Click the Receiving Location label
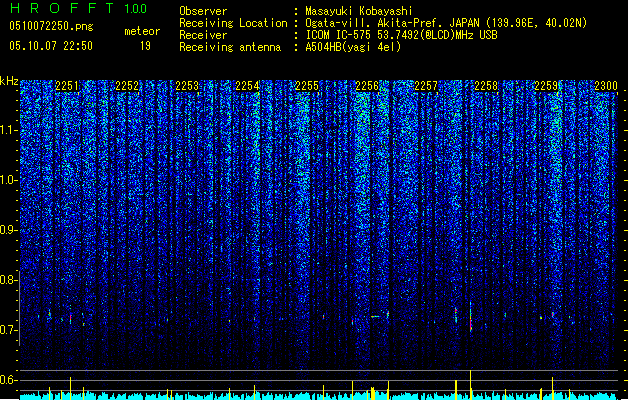 (233, 23)
